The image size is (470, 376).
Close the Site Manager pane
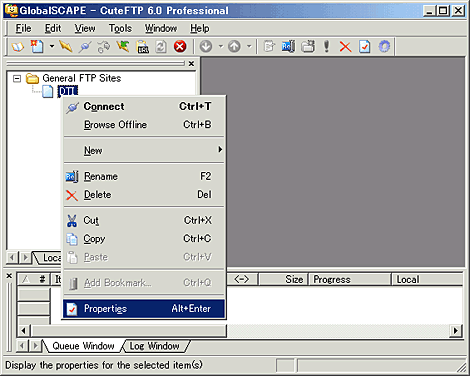191,63
